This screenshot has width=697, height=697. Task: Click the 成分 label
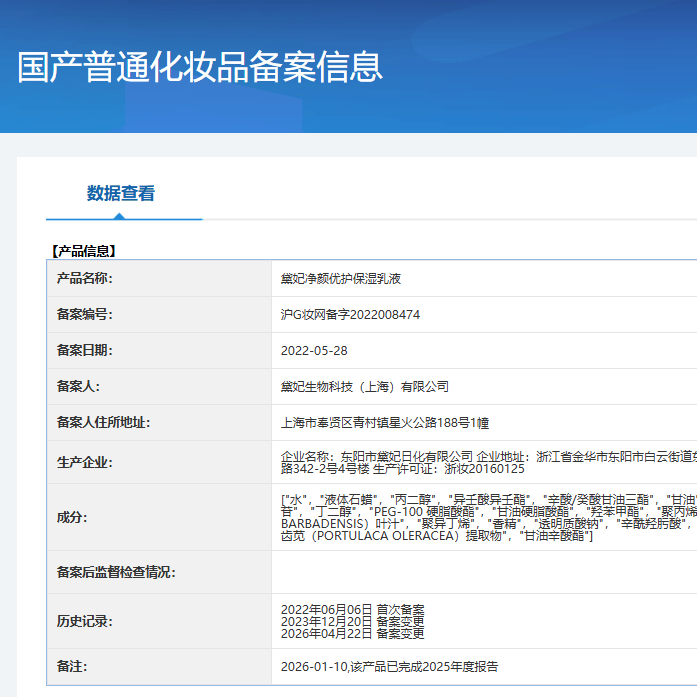coord(72,517)
